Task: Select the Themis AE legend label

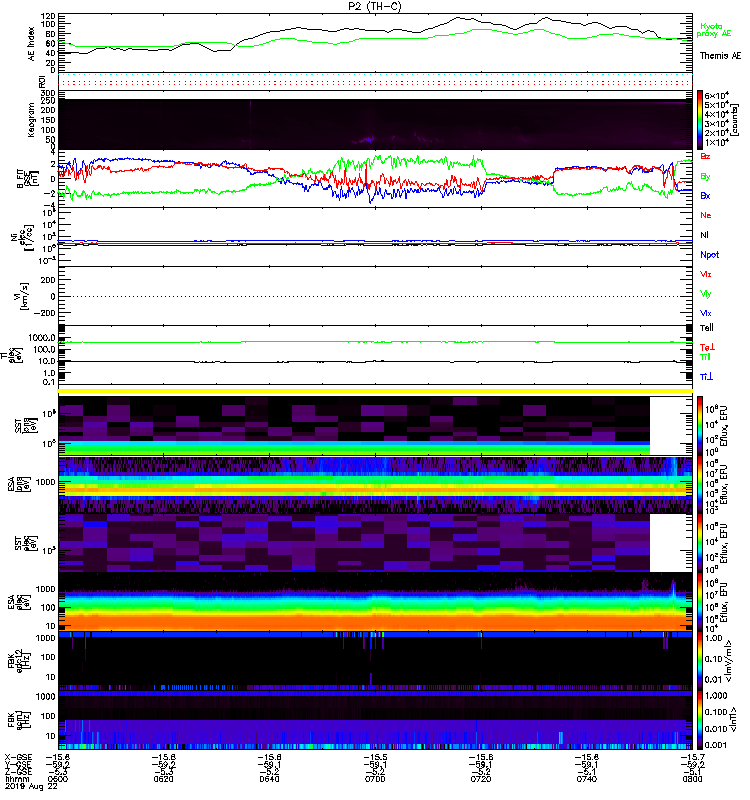Action: (x=720, y=56)
